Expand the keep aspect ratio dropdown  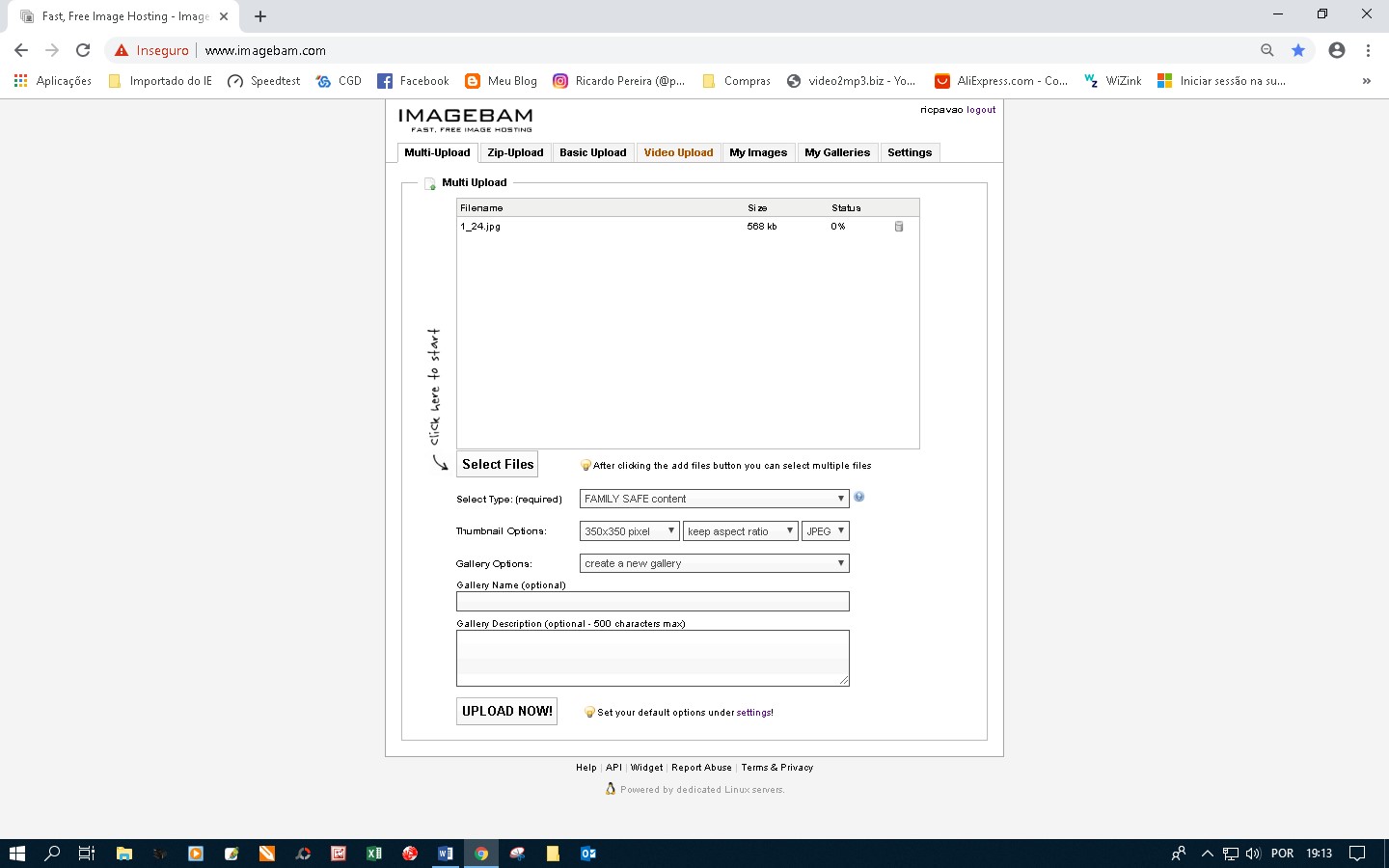pyautogui.click(x=741, y=531)
